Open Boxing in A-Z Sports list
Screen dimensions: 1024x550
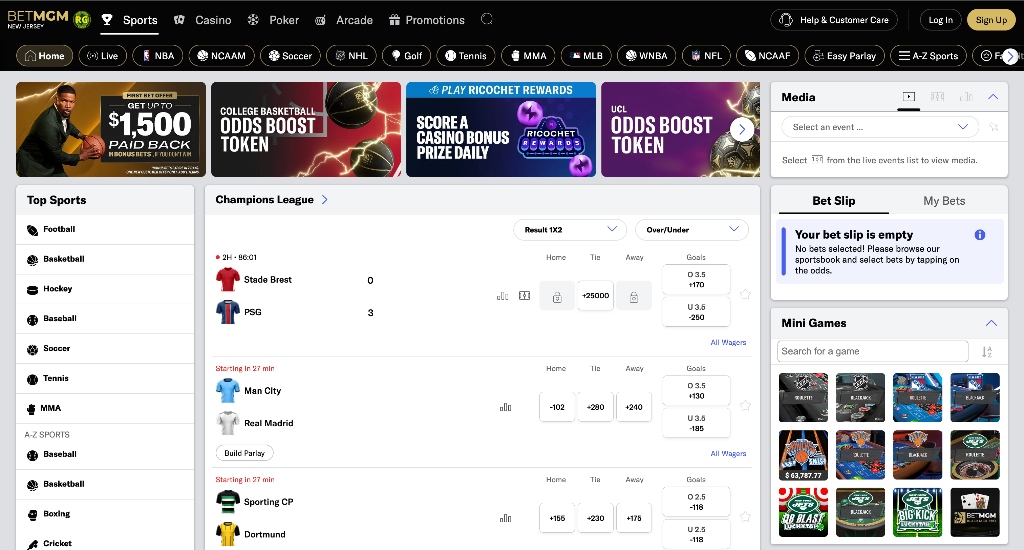[x=105, y=514]
